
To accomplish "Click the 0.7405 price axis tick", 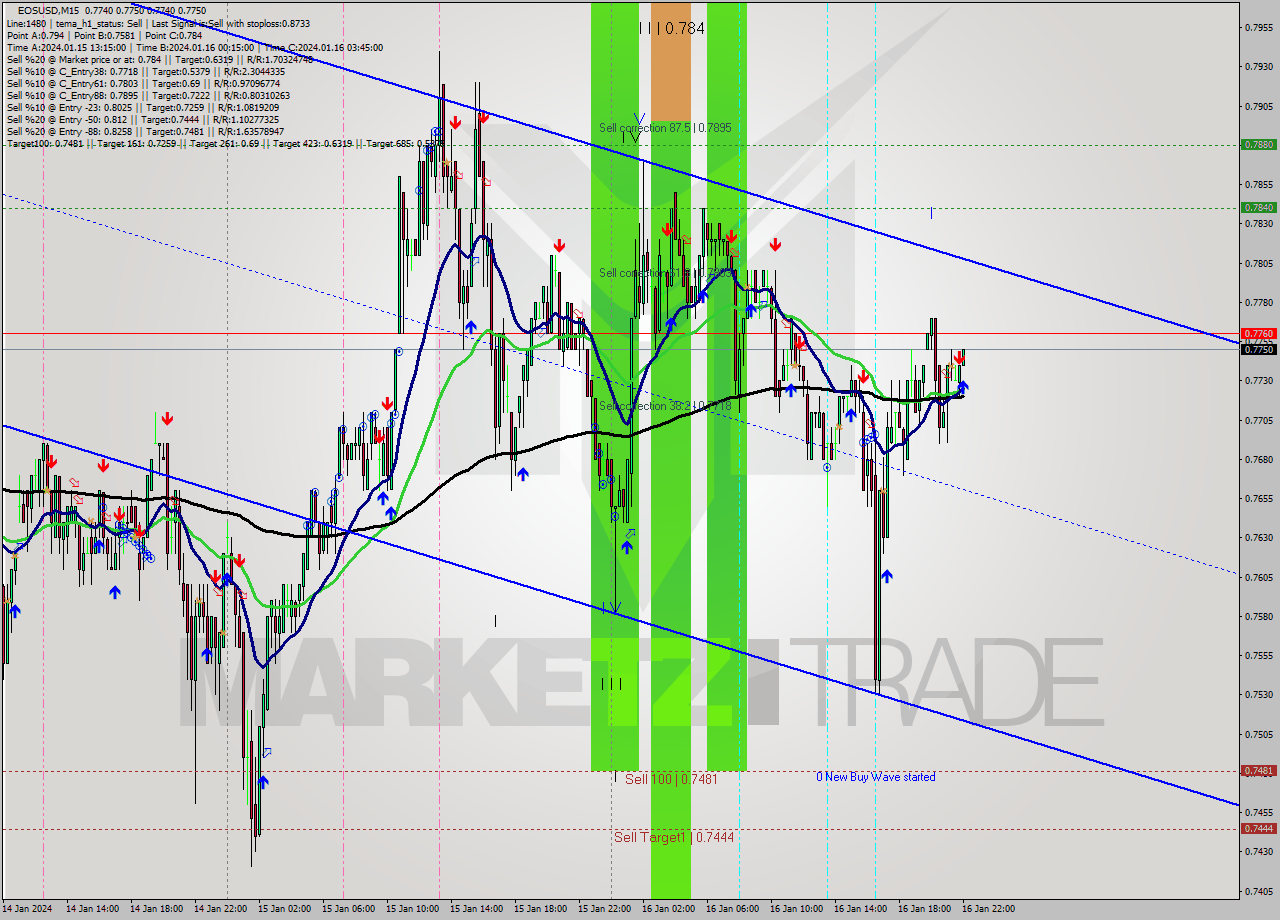I will coord(1259,891).
